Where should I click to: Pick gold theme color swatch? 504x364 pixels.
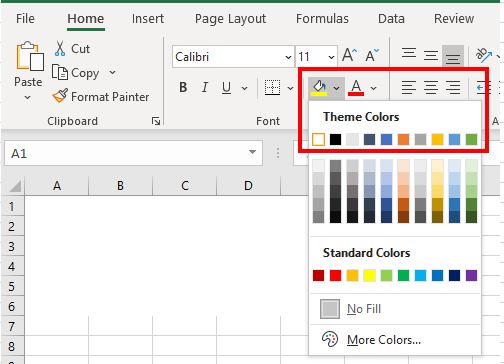tap(437, 139)
